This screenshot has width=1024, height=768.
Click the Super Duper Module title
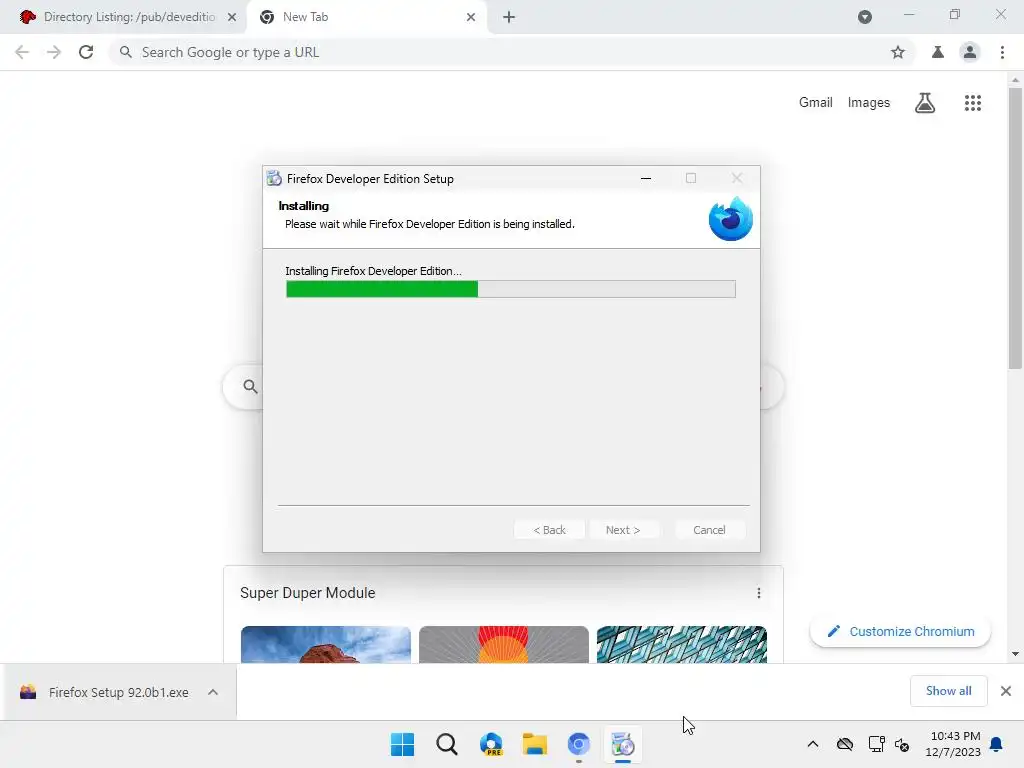308,593
